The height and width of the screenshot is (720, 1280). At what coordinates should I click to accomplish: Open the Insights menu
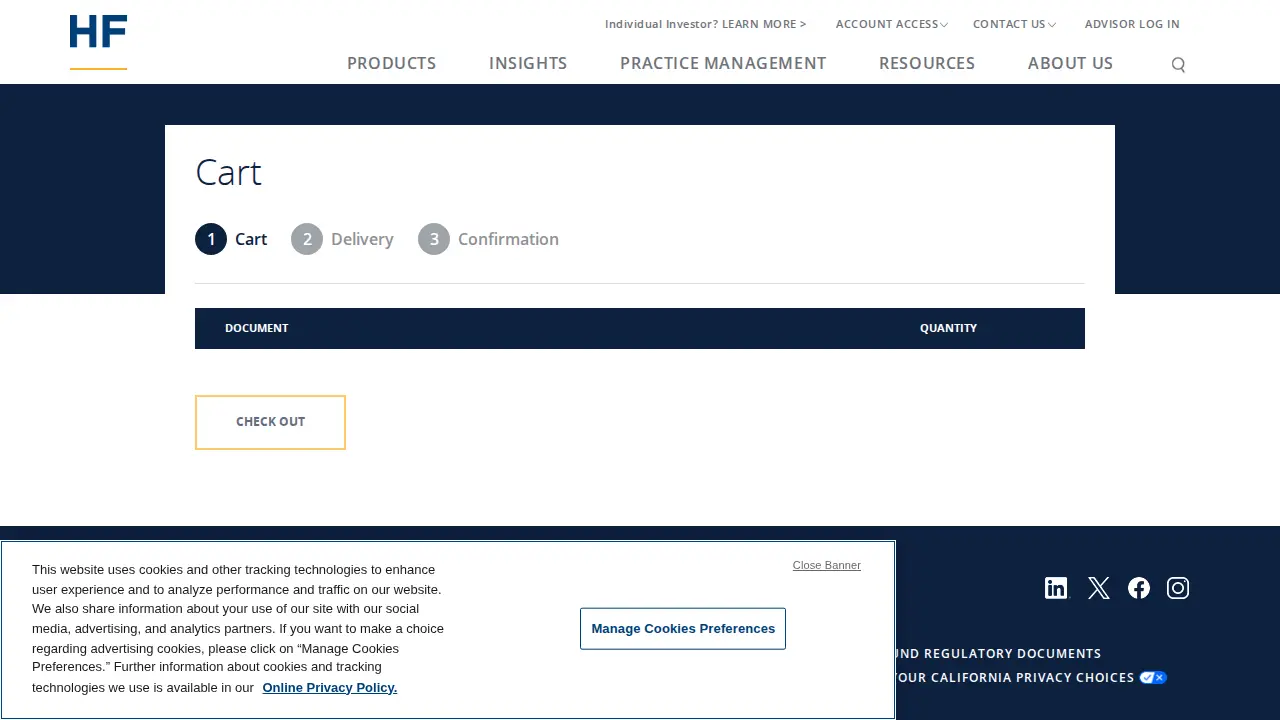click(x=528, y=63)
